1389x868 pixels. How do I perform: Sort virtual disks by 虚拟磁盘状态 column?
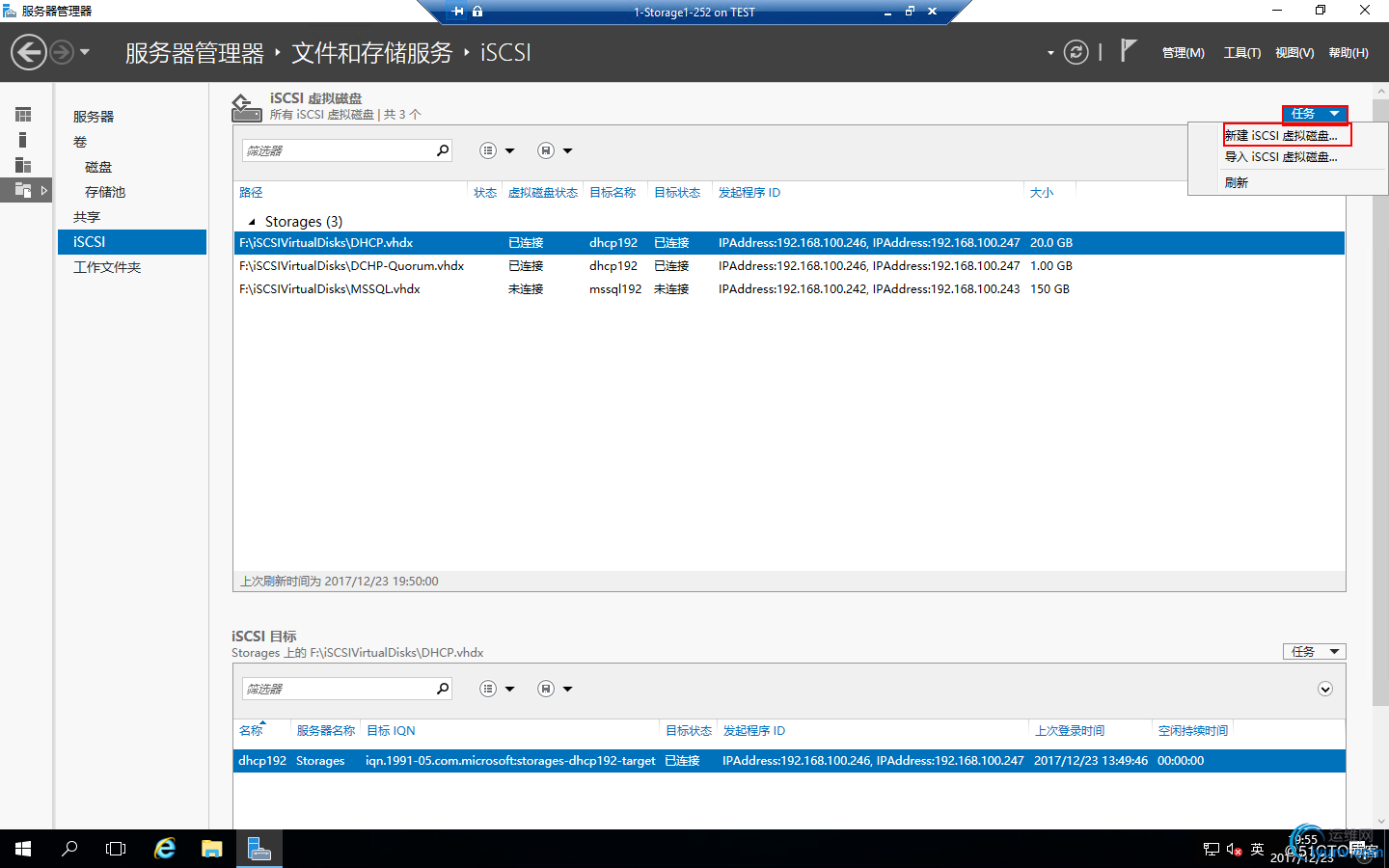tap(543, 193)
